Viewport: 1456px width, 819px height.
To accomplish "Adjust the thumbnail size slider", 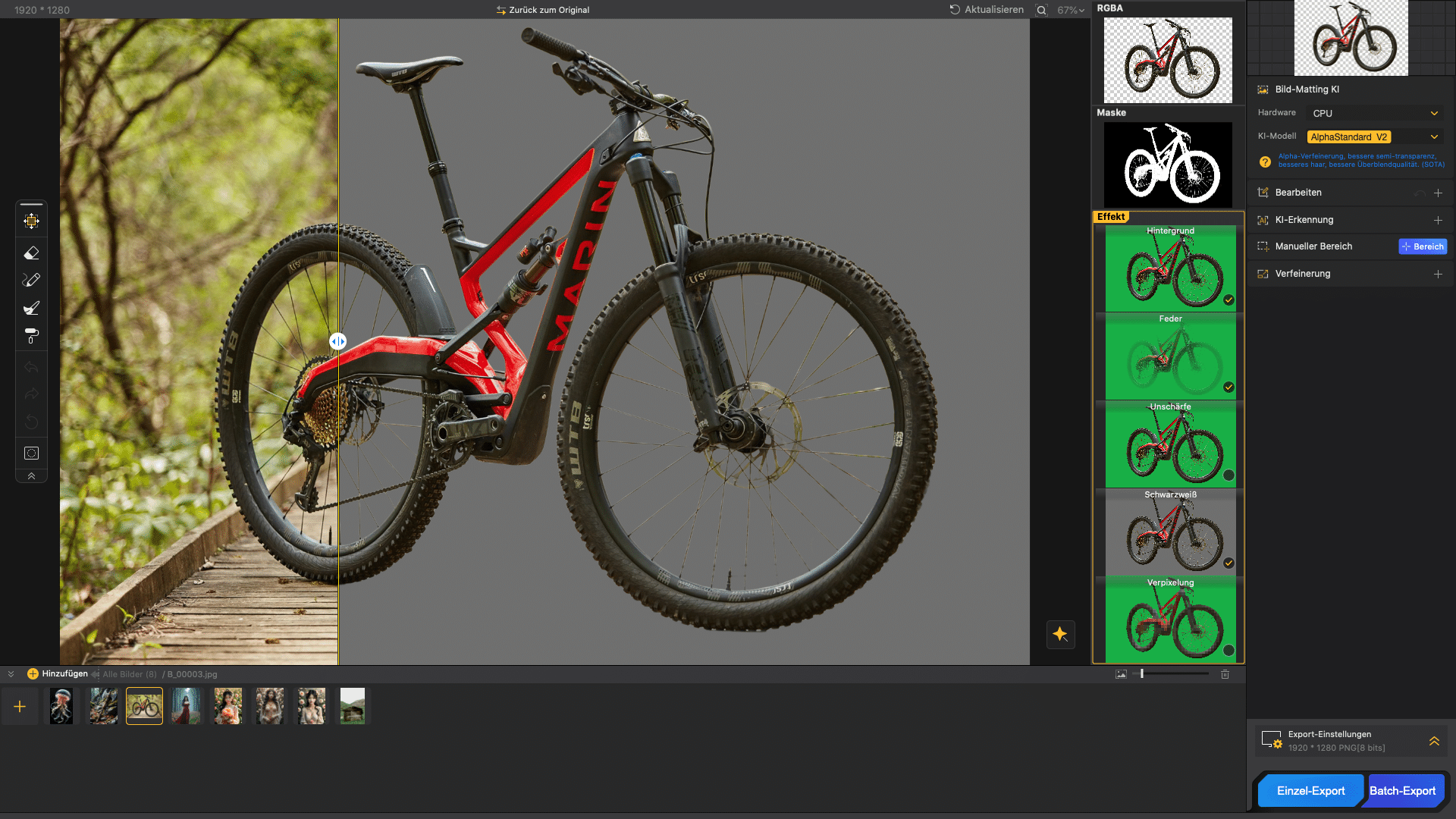I will coord(1142,673).
